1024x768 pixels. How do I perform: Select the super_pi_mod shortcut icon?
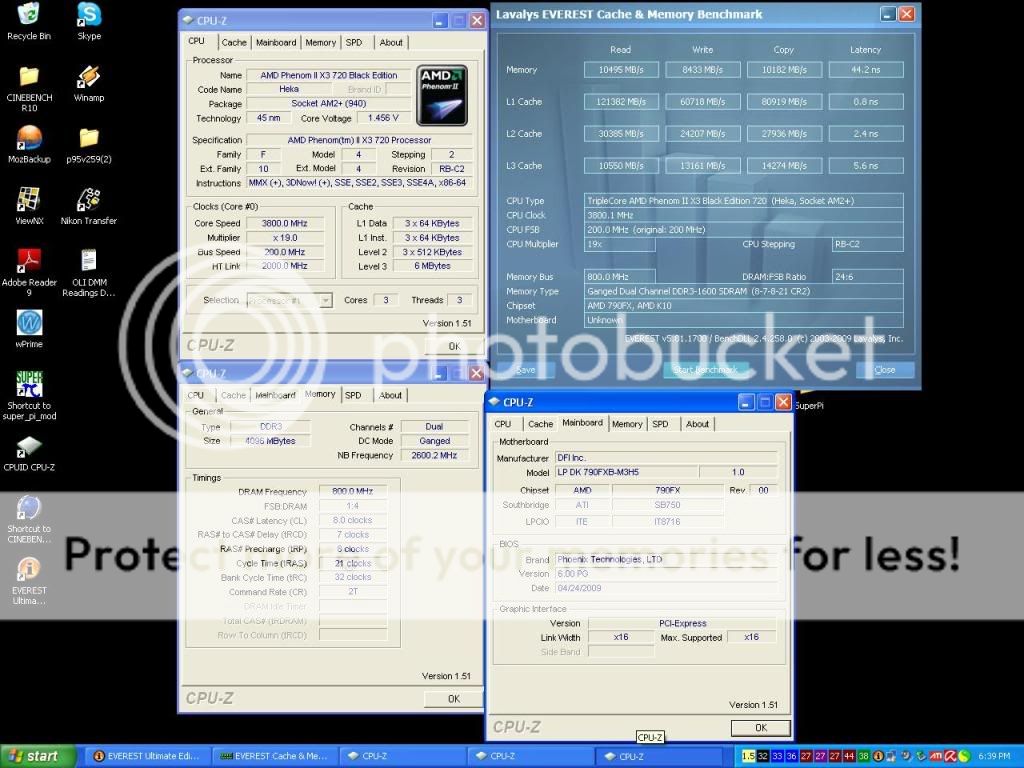(x=29, y=396)
